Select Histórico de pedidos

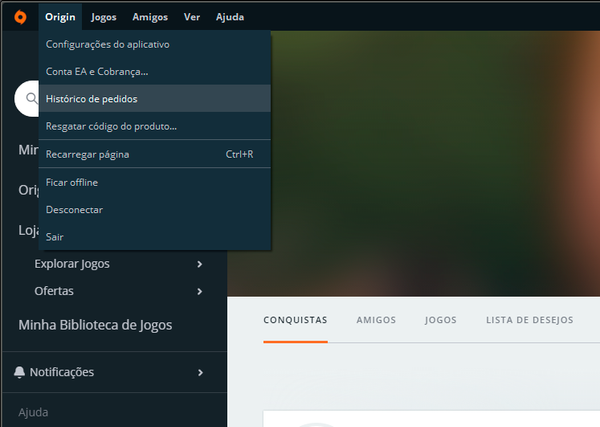point(155,99)
